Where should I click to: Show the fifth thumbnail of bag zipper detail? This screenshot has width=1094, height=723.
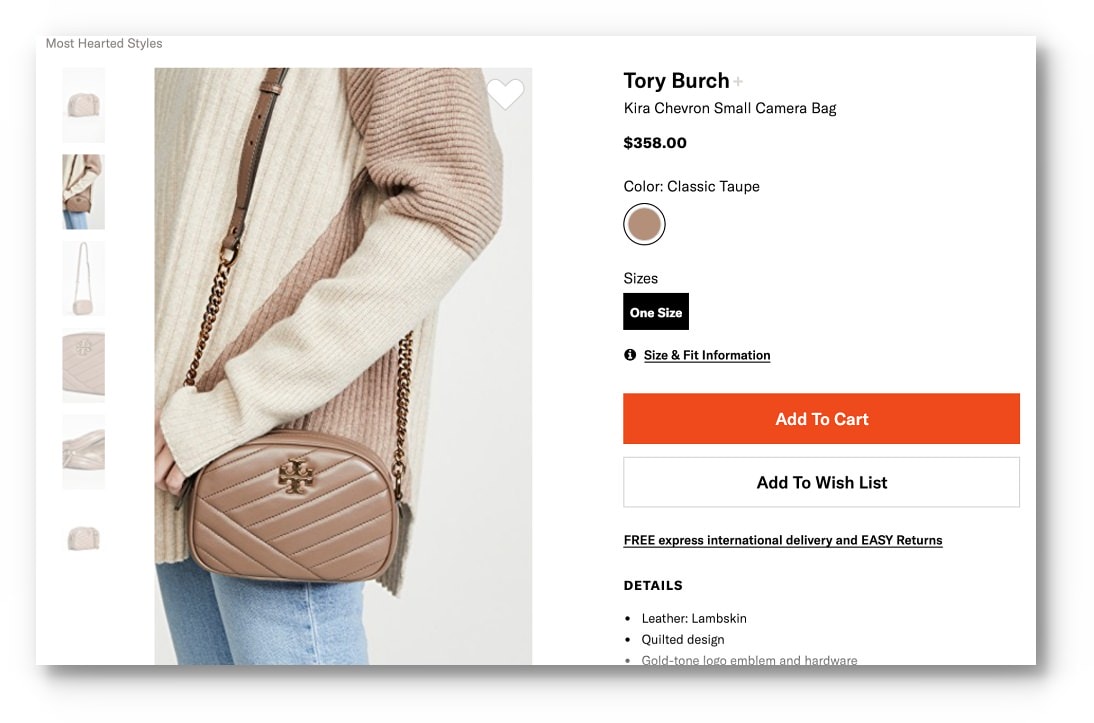pyautogui.click(x=83, y=451)
